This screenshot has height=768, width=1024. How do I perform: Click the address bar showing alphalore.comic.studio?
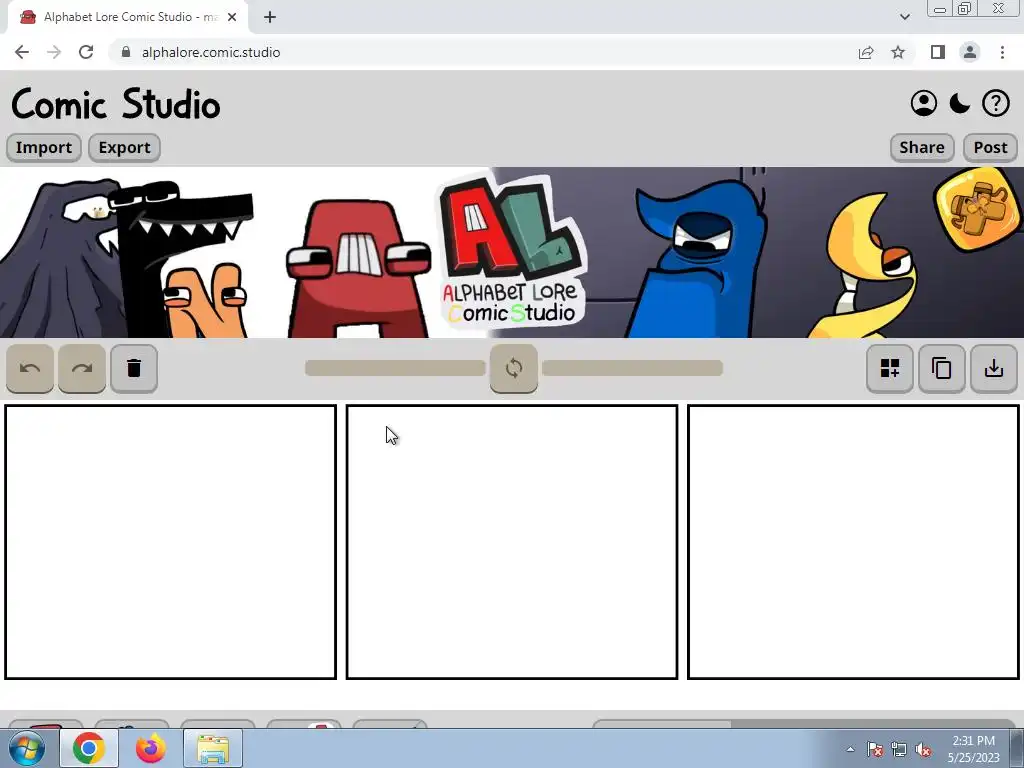tap(512, 52)
